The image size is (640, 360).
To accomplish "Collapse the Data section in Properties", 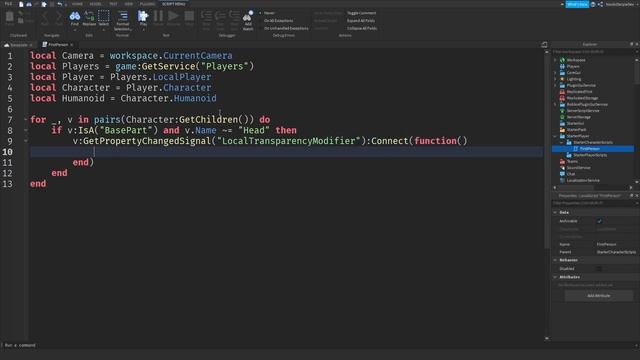I will coord(555,212).
